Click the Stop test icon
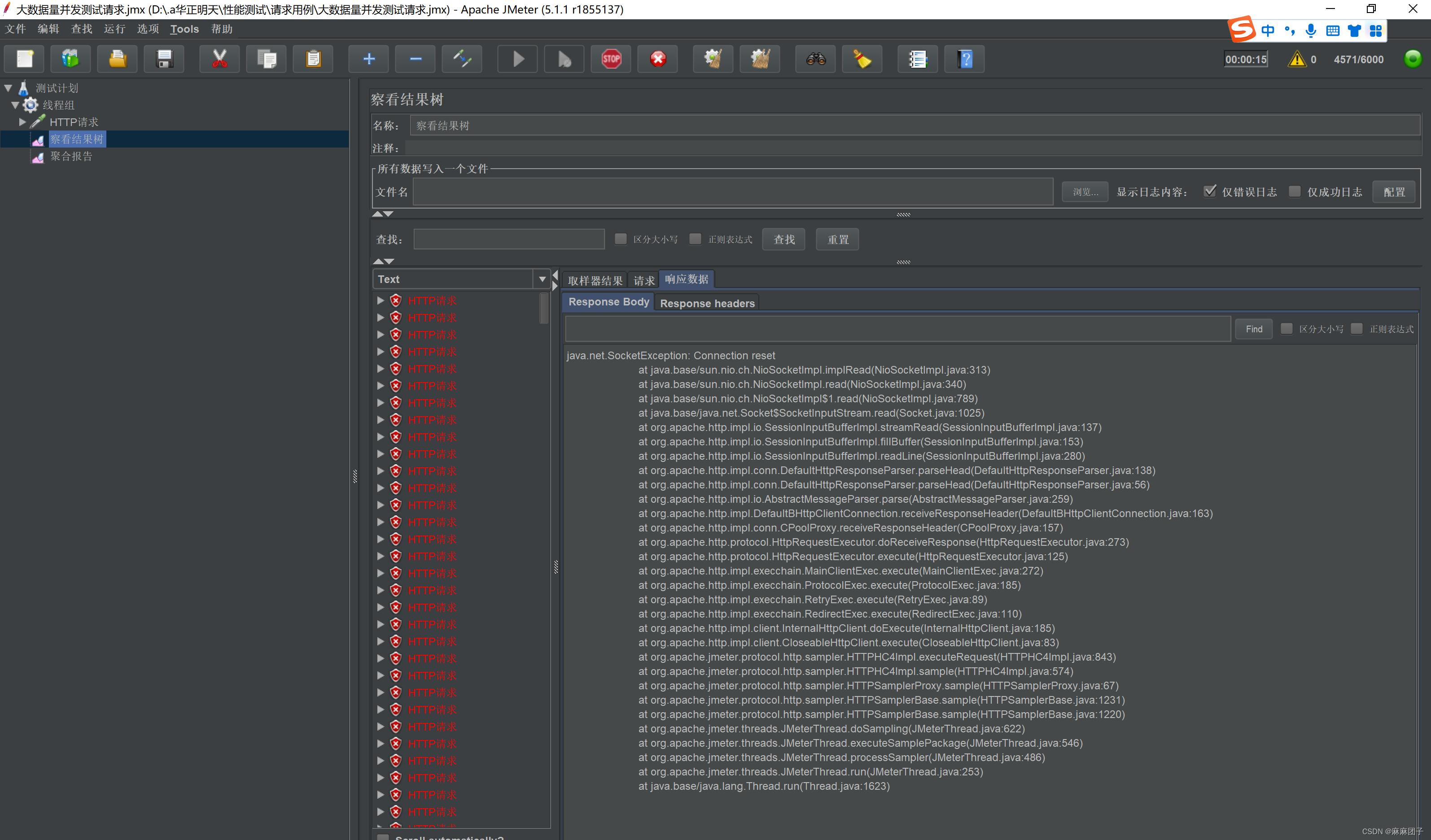The height and width of the screenshot is (840, 1431). coord(610,58)
